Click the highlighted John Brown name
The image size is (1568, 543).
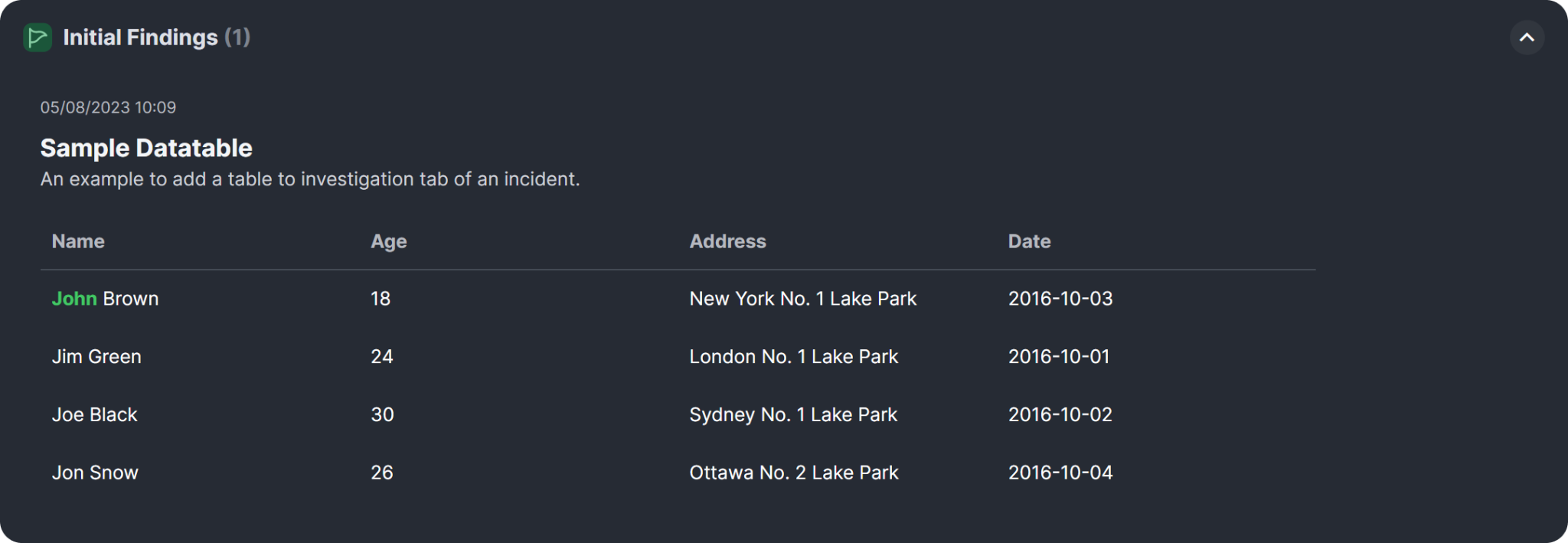click(x=105, y=299)
